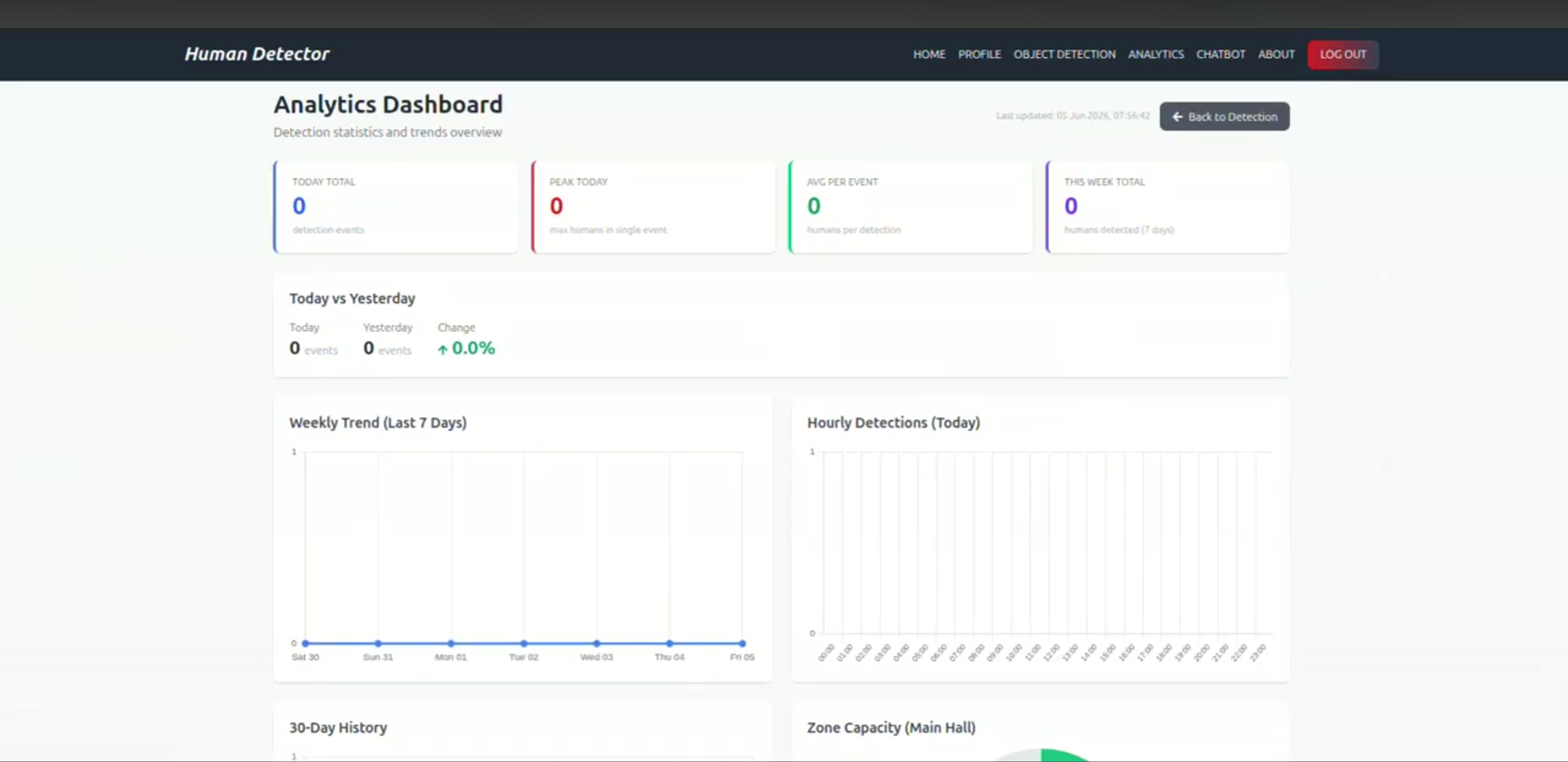This screenshot has height=762, width=1568.
Task: Click the Weekly Trend (Last 7 Days) title
Action: 378,422
